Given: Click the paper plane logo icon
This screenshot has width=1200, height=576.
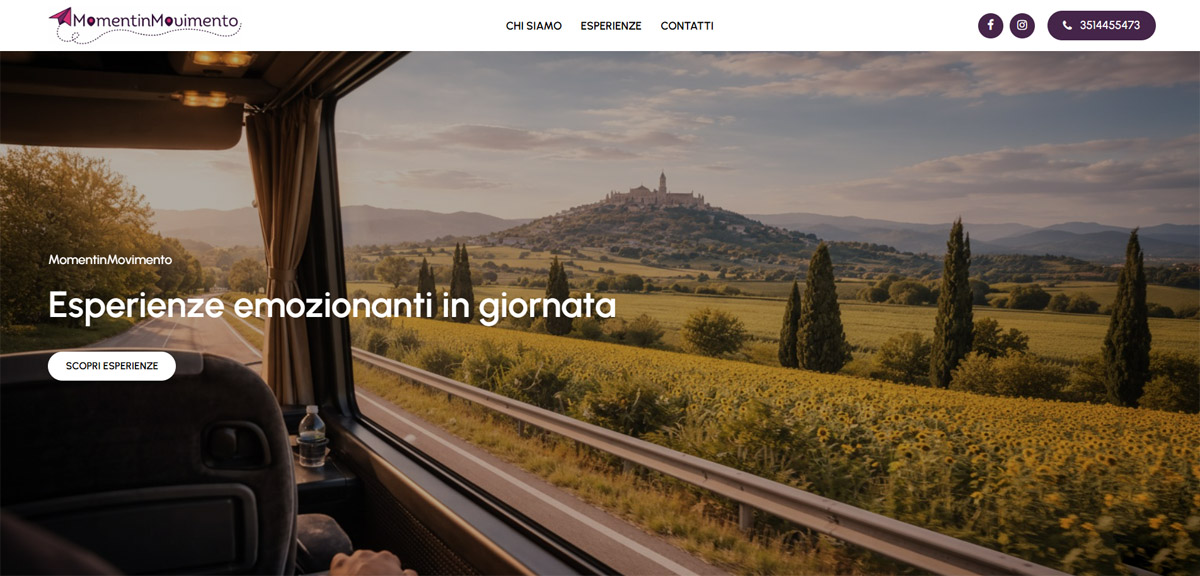Looking at the screenshot, I should click(x=61, y=17).
